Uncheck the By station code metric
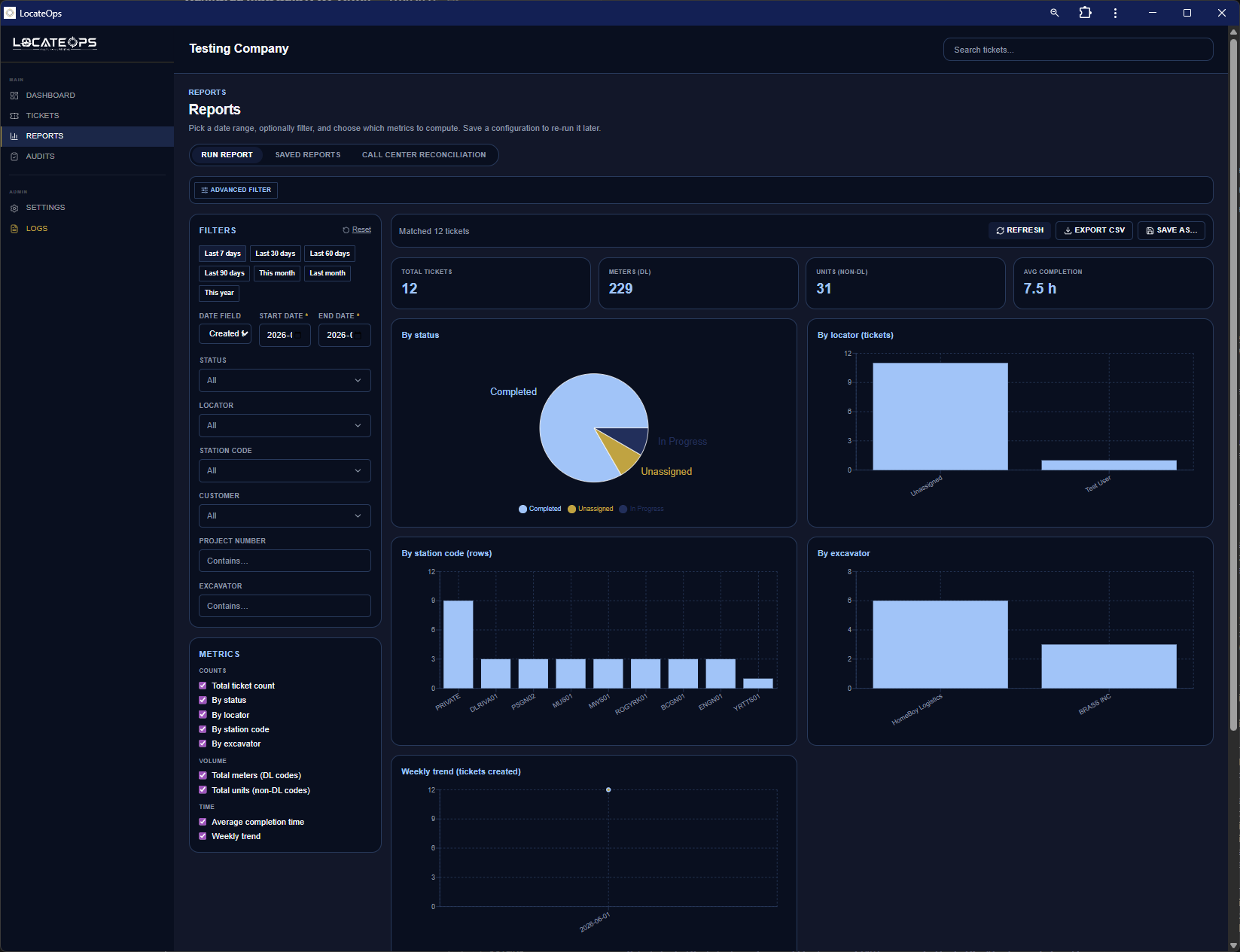The width and height of the screenshot is (1240, 952). [203, 729]
